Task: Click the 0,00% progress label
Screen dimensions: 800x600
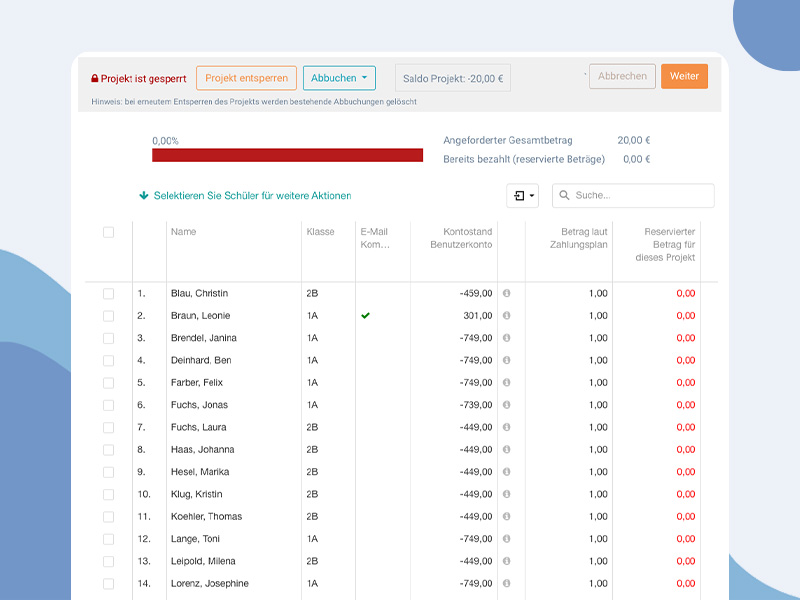Action: pyautogui.click(x=165, y=141)
